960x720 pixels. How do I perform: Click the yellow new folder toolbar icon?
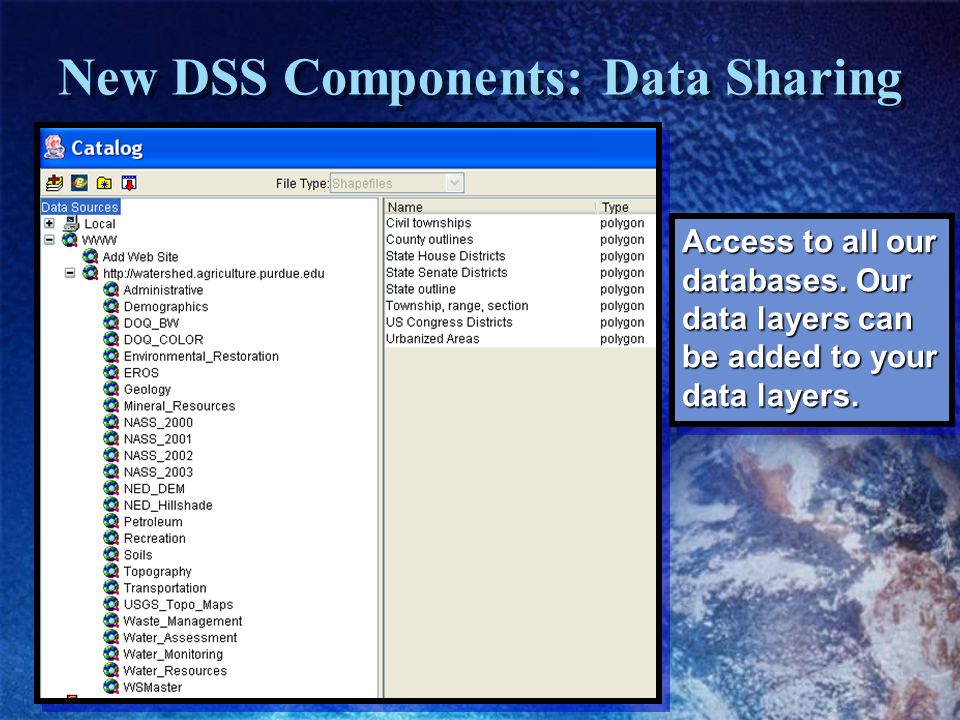(104, 183)
